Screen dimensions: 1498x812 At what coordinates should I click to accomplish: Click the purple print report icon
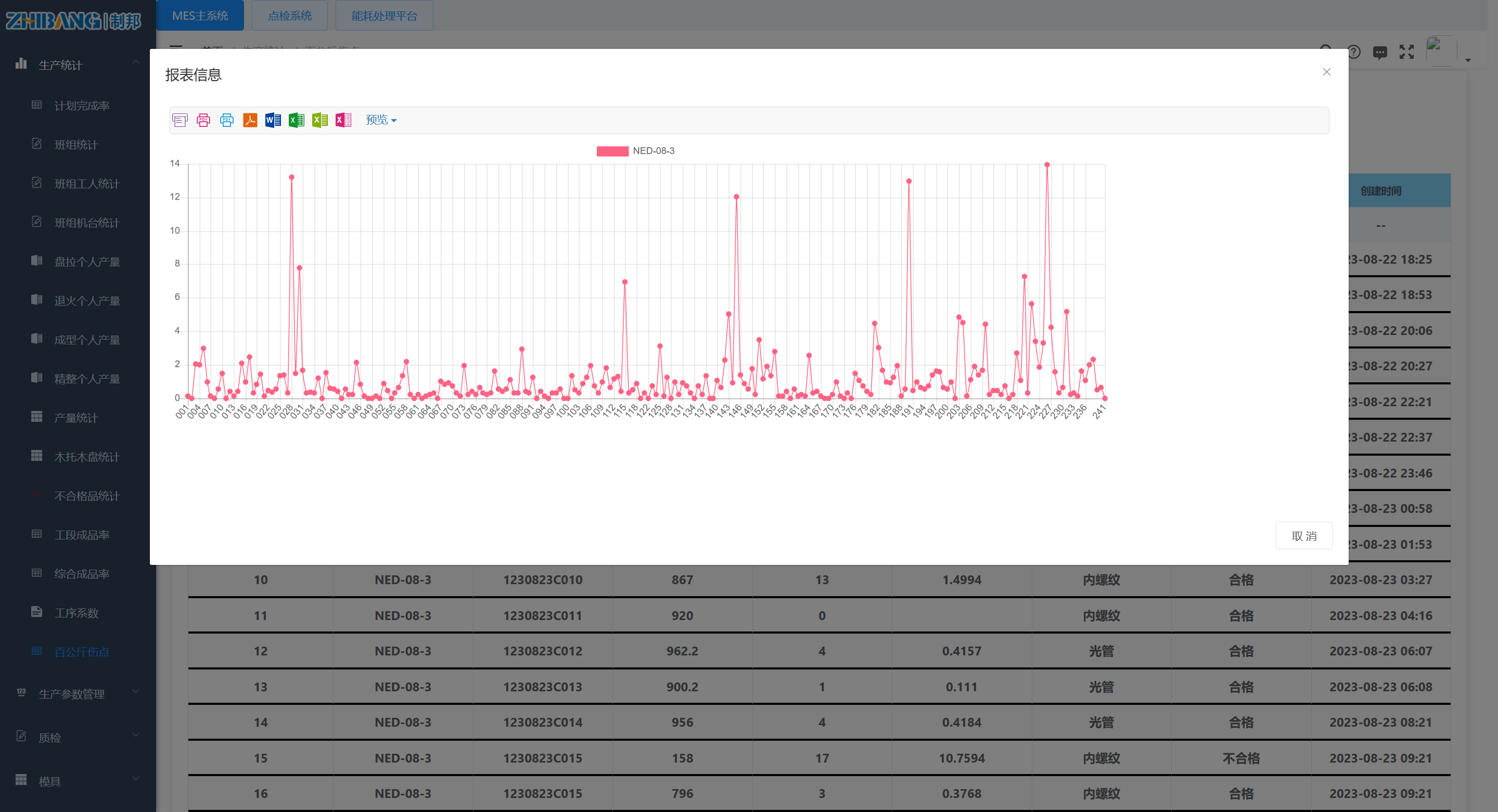[x=180, y=120]
